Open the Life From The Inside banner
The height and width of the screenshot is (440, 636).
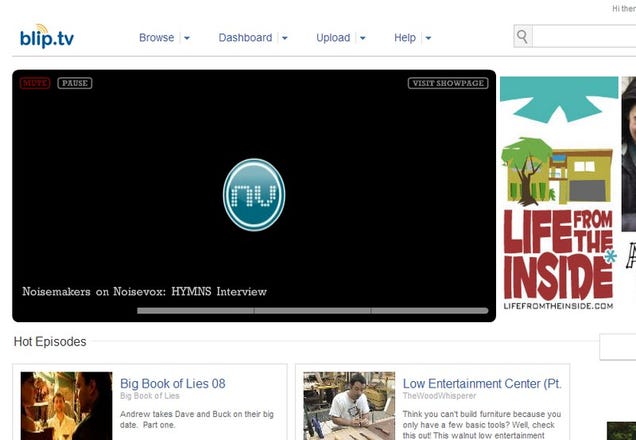coord(559,194)
